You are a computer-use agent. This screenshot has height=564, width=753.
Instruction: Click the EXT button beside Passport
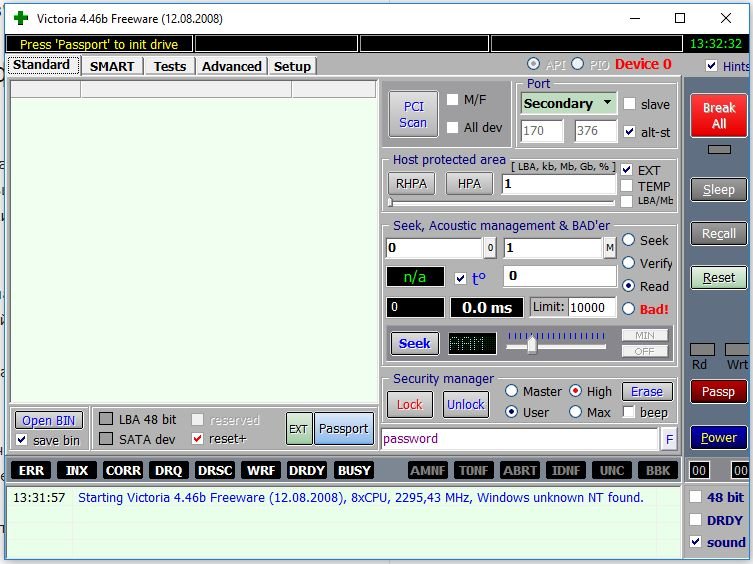(x=298, y=429)
